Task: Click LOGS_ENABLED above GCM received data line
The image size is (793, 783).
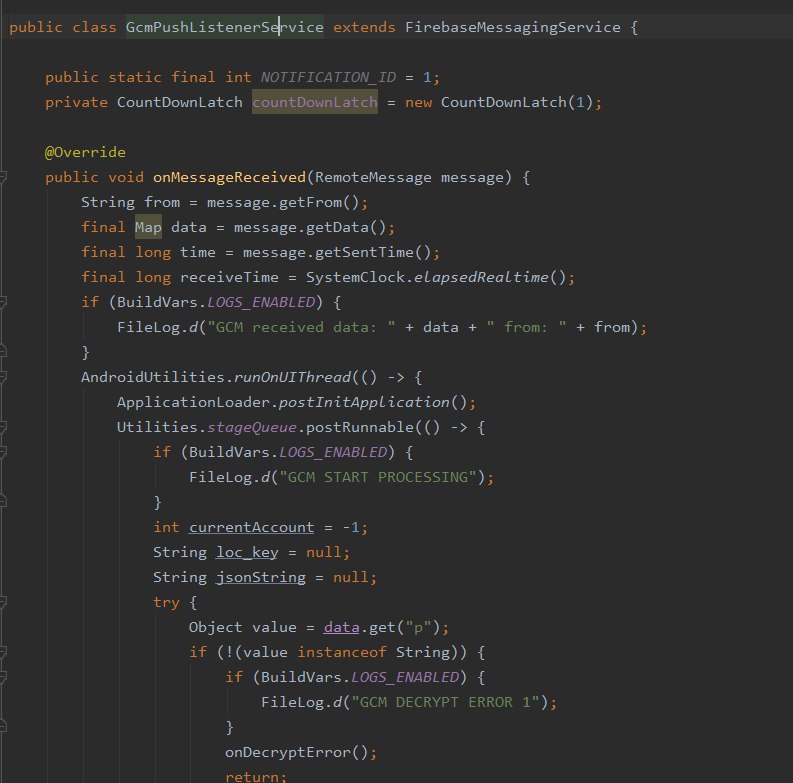Action: click(x=261, y=302)
